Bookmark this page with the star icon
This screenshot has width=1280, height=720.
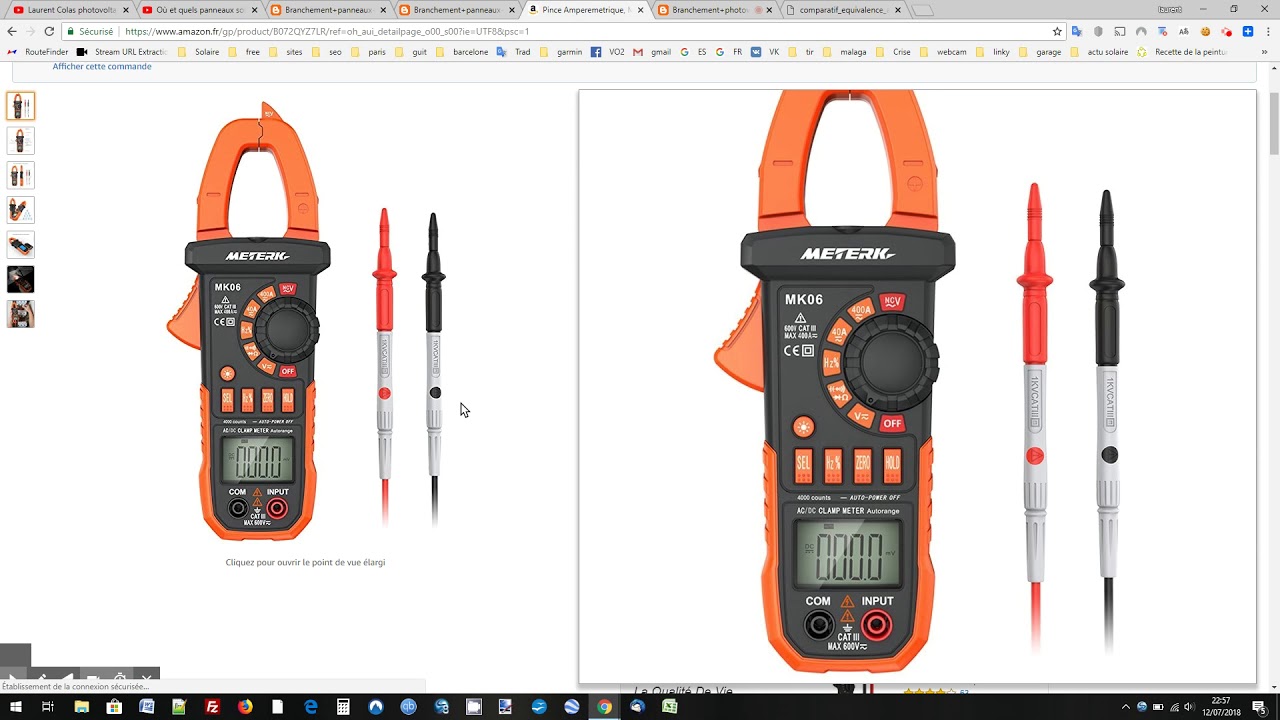click(1057, 31)
